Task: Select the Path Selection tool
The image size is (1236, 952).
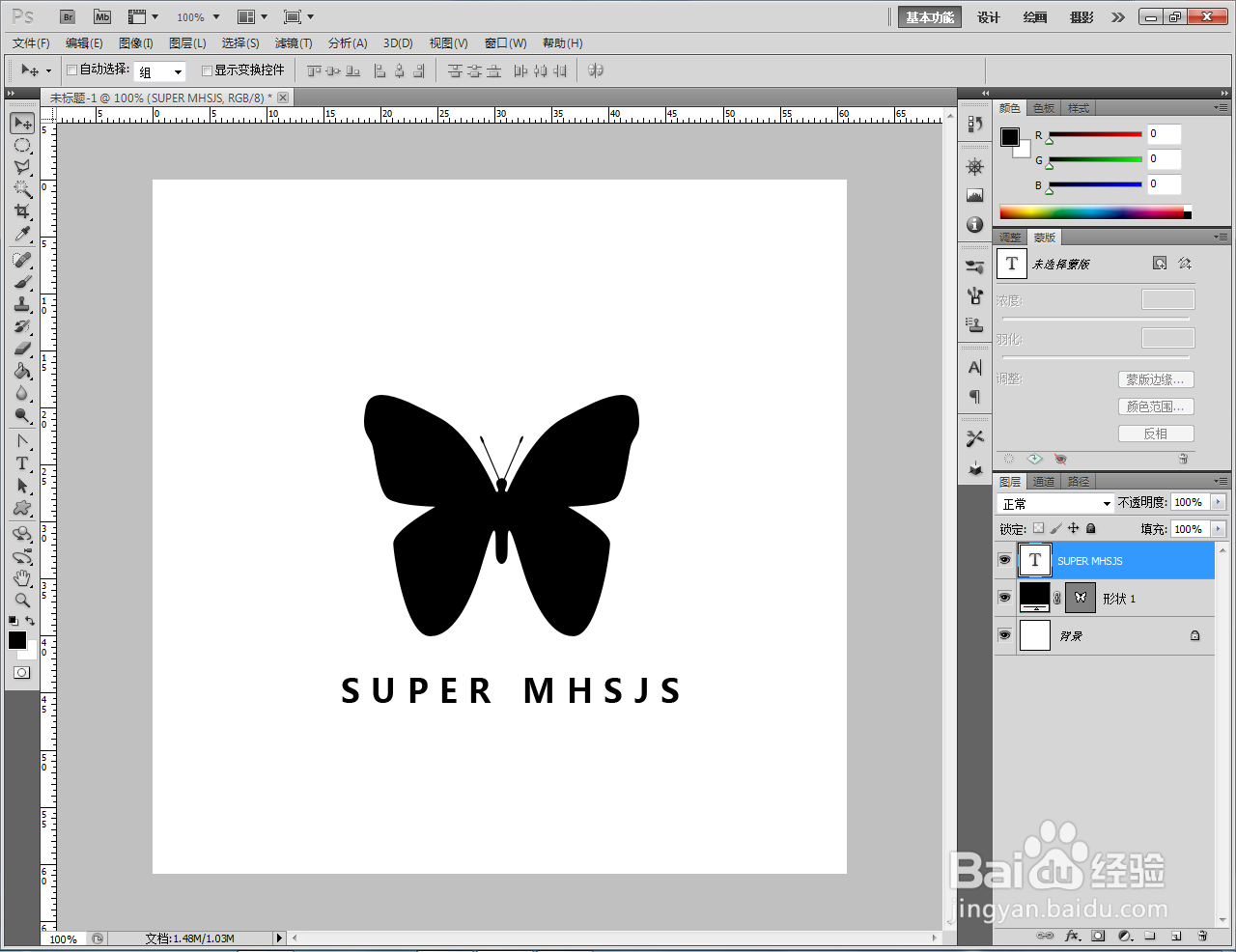Action: (x=22, y=486)
